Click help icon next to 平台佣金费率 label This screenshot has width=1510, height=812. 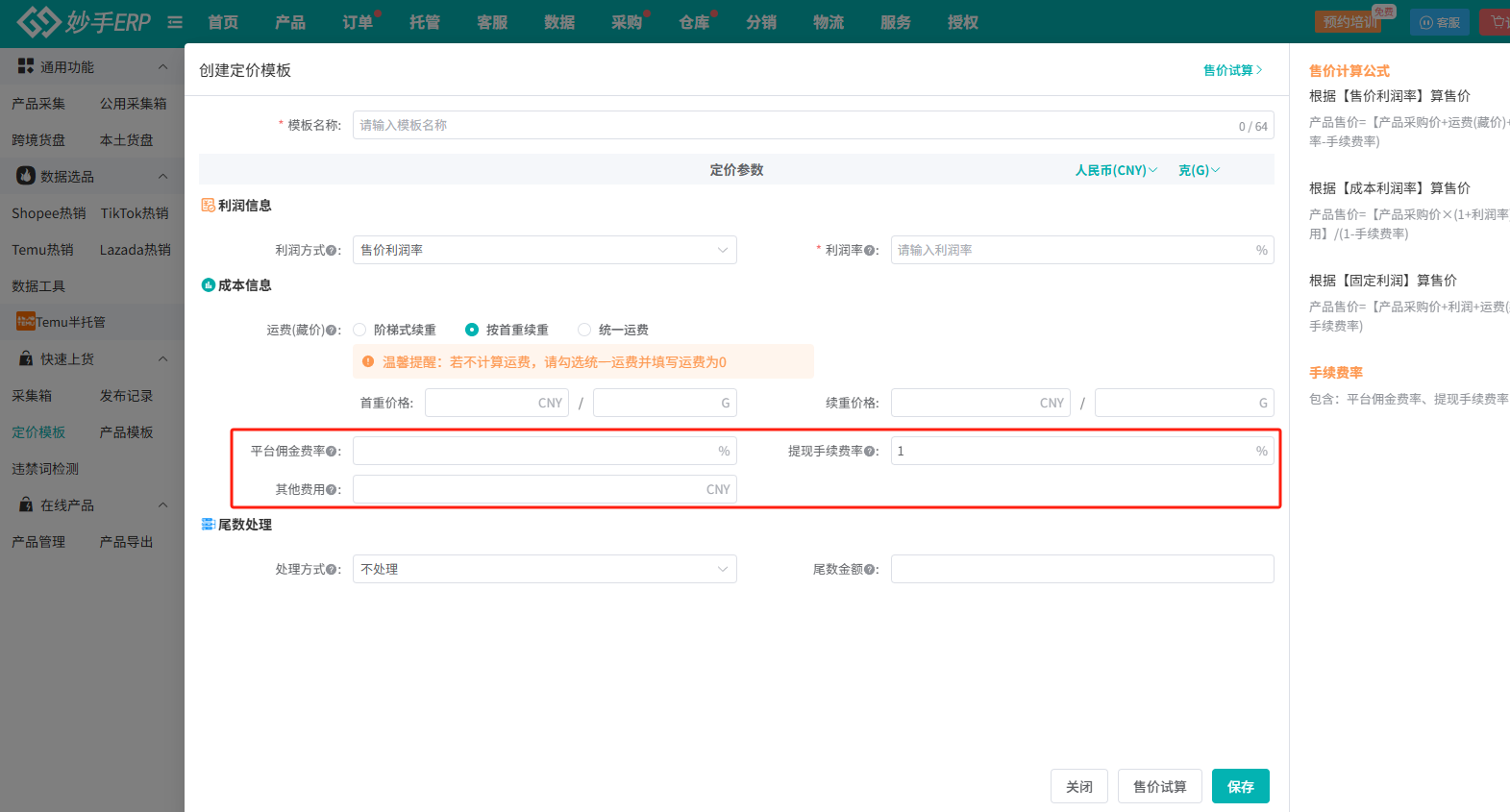coord(332,452)
